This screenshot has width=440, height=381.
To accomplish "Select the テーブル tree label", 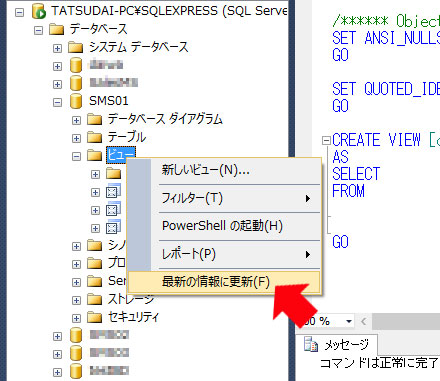I will pos(127,137).
